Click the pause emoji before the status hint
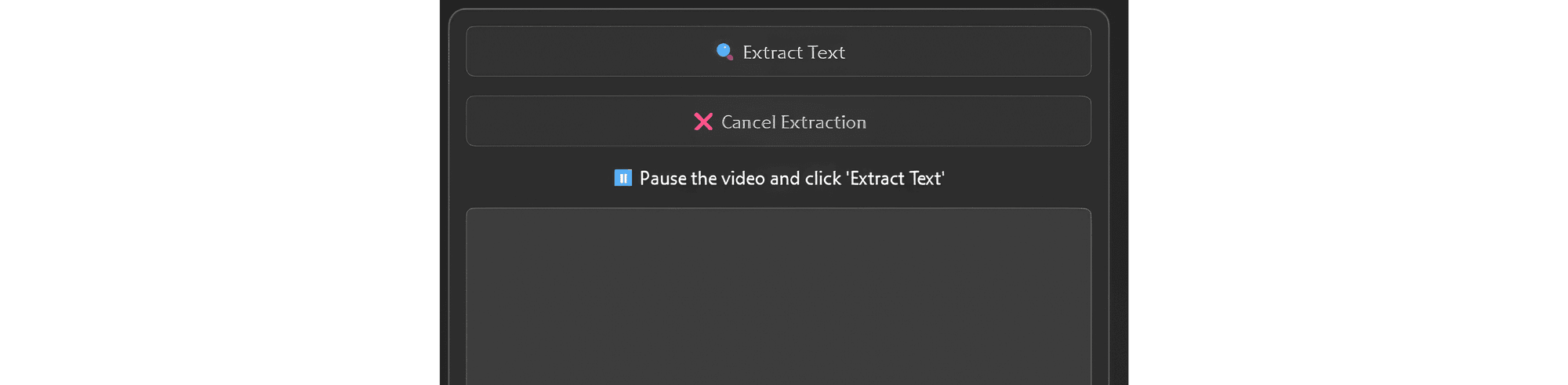This screenshot has width=1568, height=385. [622, 178]
